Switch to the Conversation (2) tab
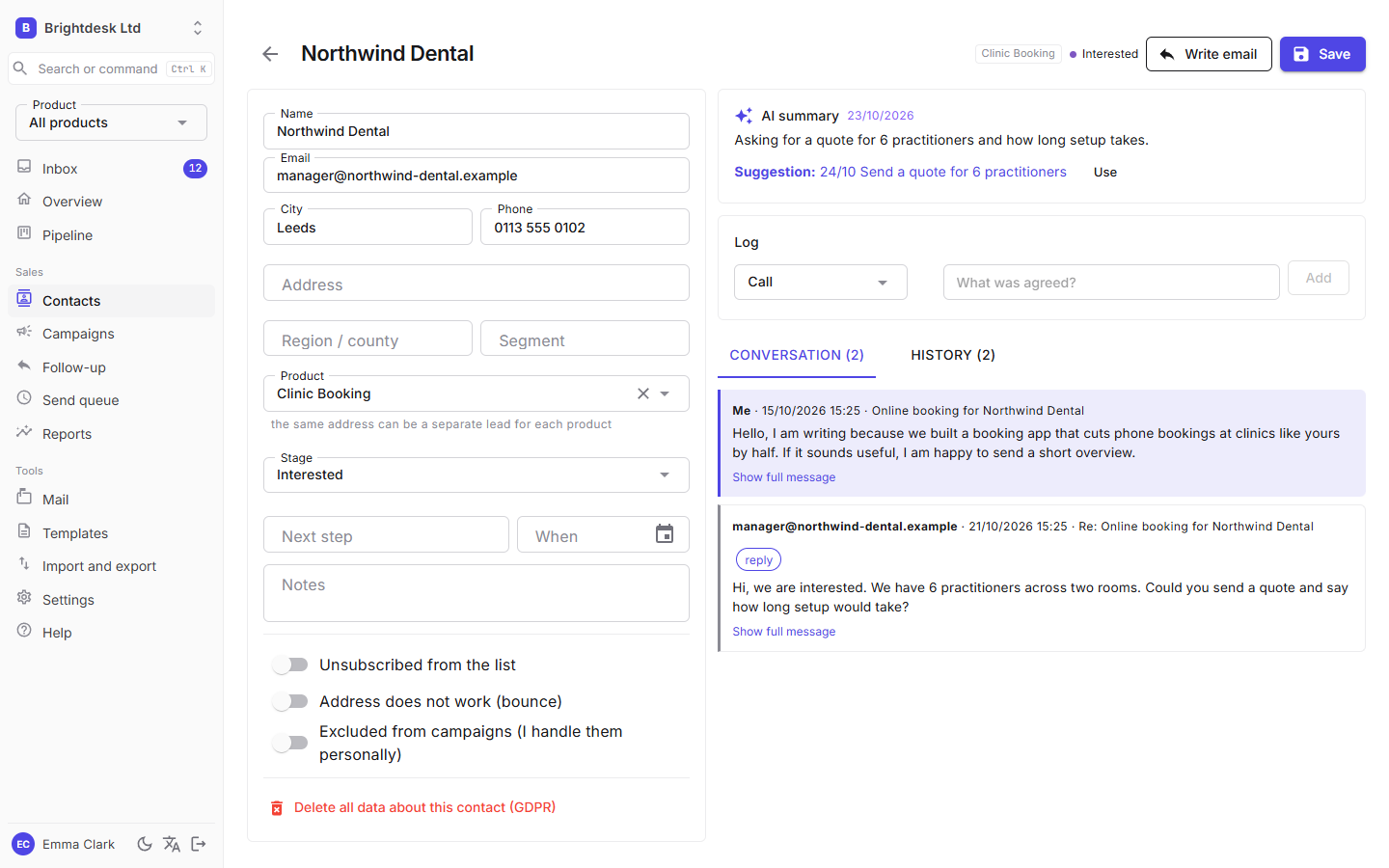The width and height of the screenshot is (1389, 868). click(797, 355)
